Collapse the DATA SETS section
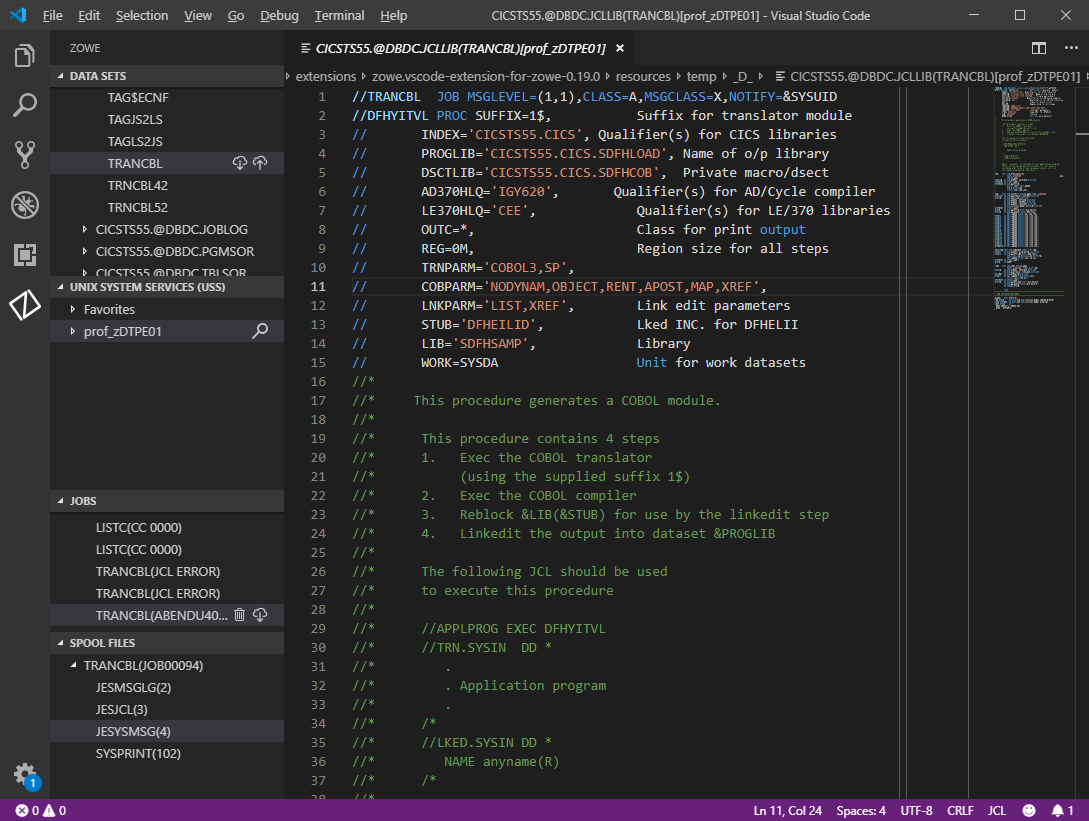1089x821 pixels. [x=97, y=76]
